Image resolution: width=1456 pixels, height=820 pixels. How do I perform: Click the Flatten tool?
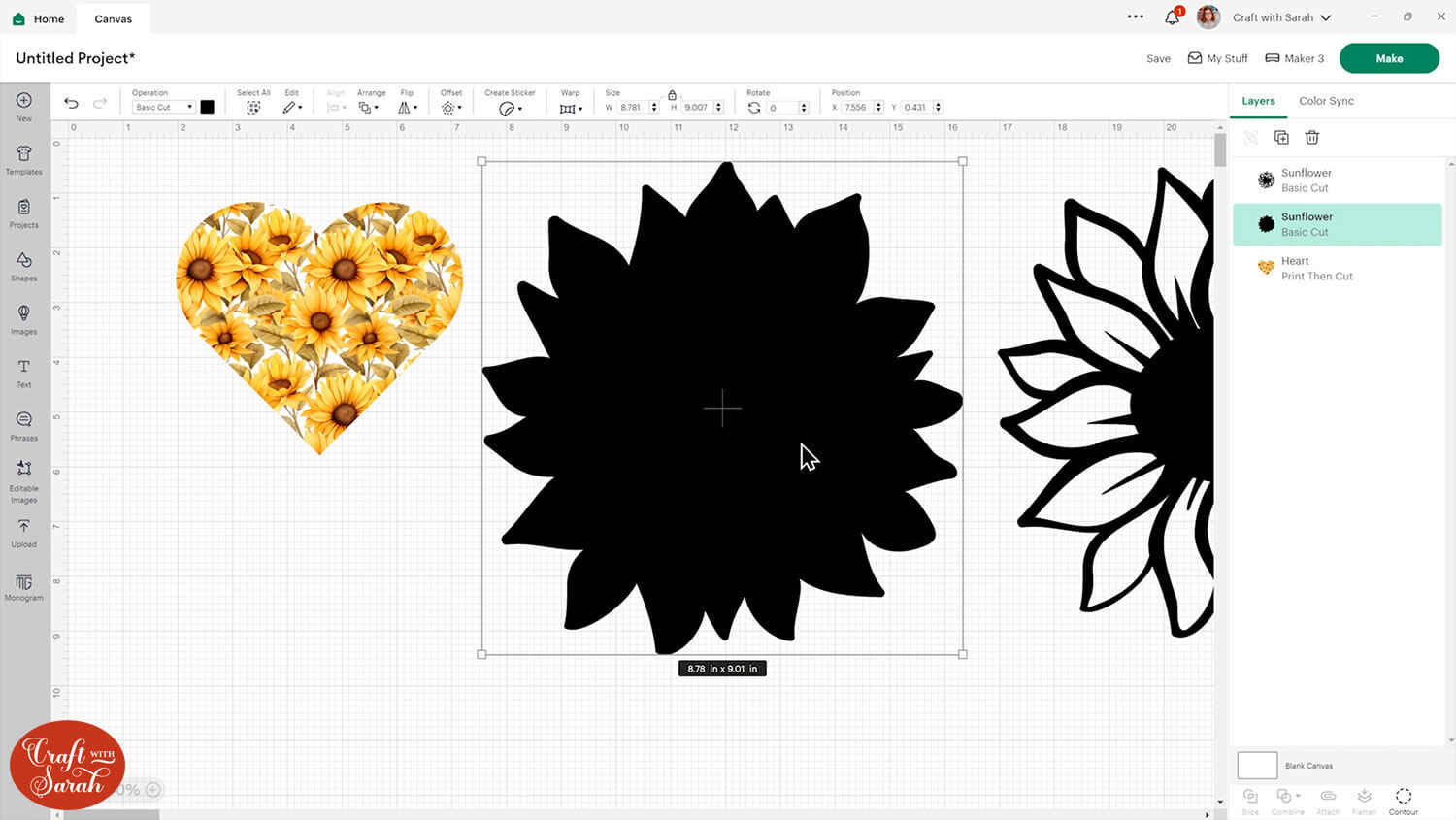pyautogui.click(x=1365, y=802)
